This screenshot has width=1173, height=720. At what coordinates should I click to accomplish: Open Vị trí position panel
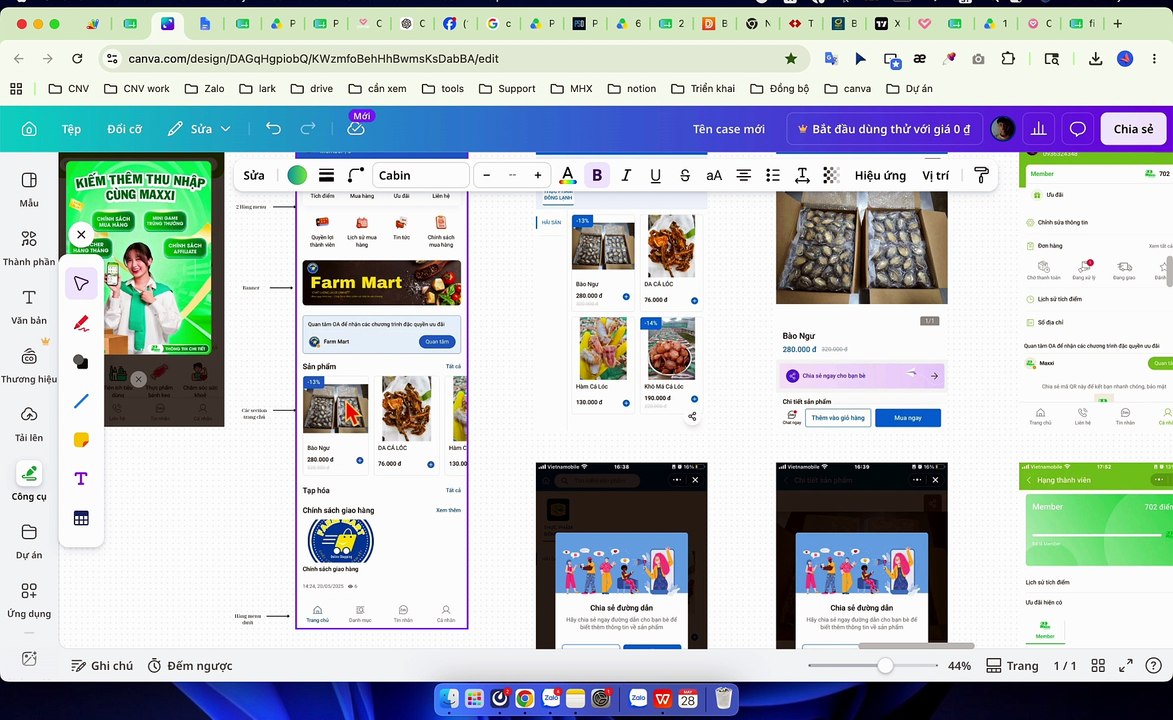pos(935,175)
